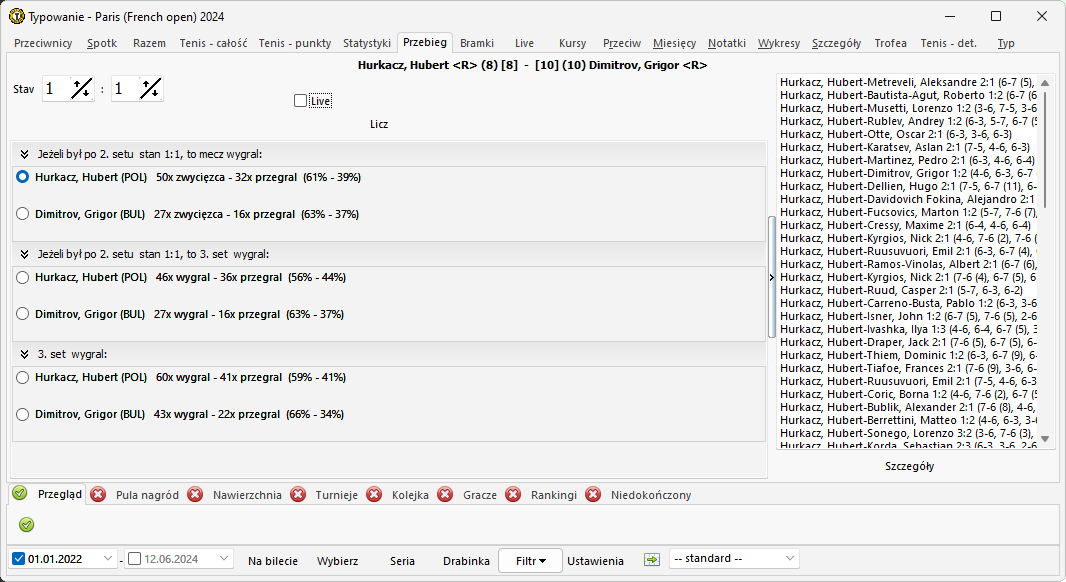Image resolution: width=1066 pixels, height=582 pixels.
Task: Click the red X icon before Niedokończony
Action: point(593,494)
